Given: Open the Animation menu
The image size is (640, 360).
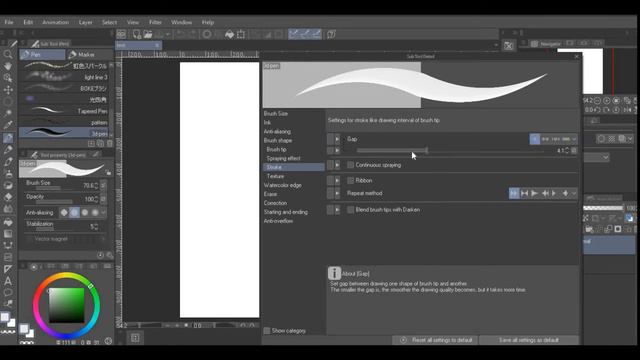Looking at the screenshot, I should [x=56, y=22].
